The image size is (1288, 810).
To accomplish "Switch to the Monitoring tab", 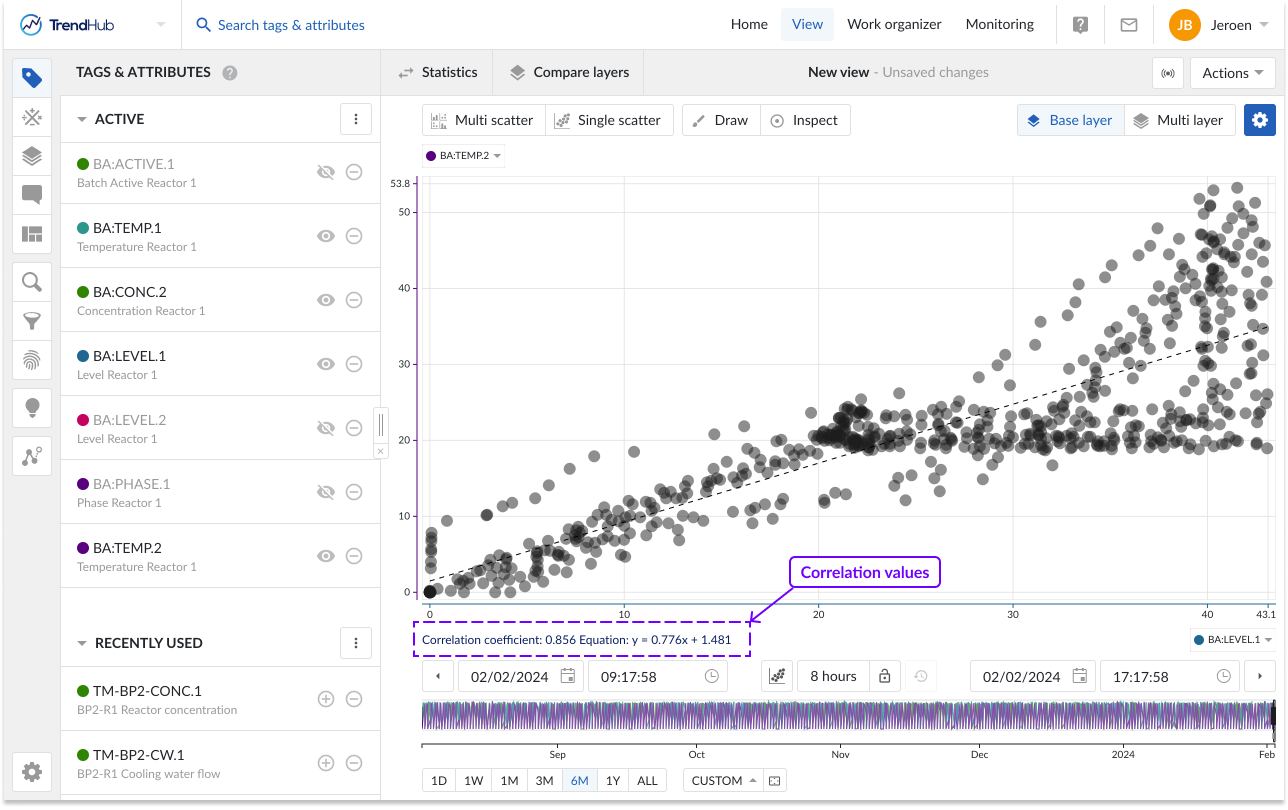I will [999, 24].
